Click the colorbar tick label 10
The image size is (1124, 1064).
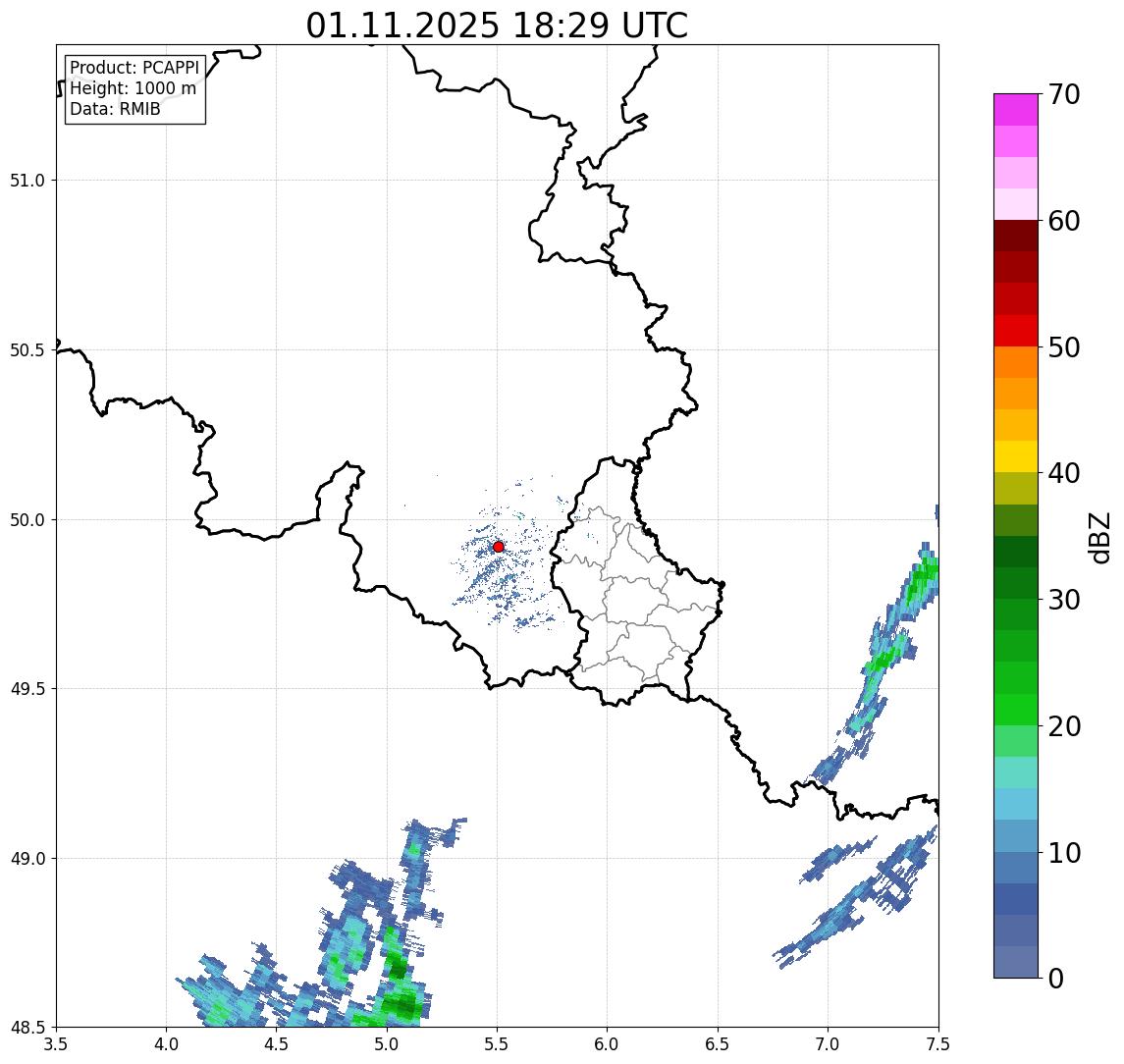pyautogui.click(x=1063, y=853)
